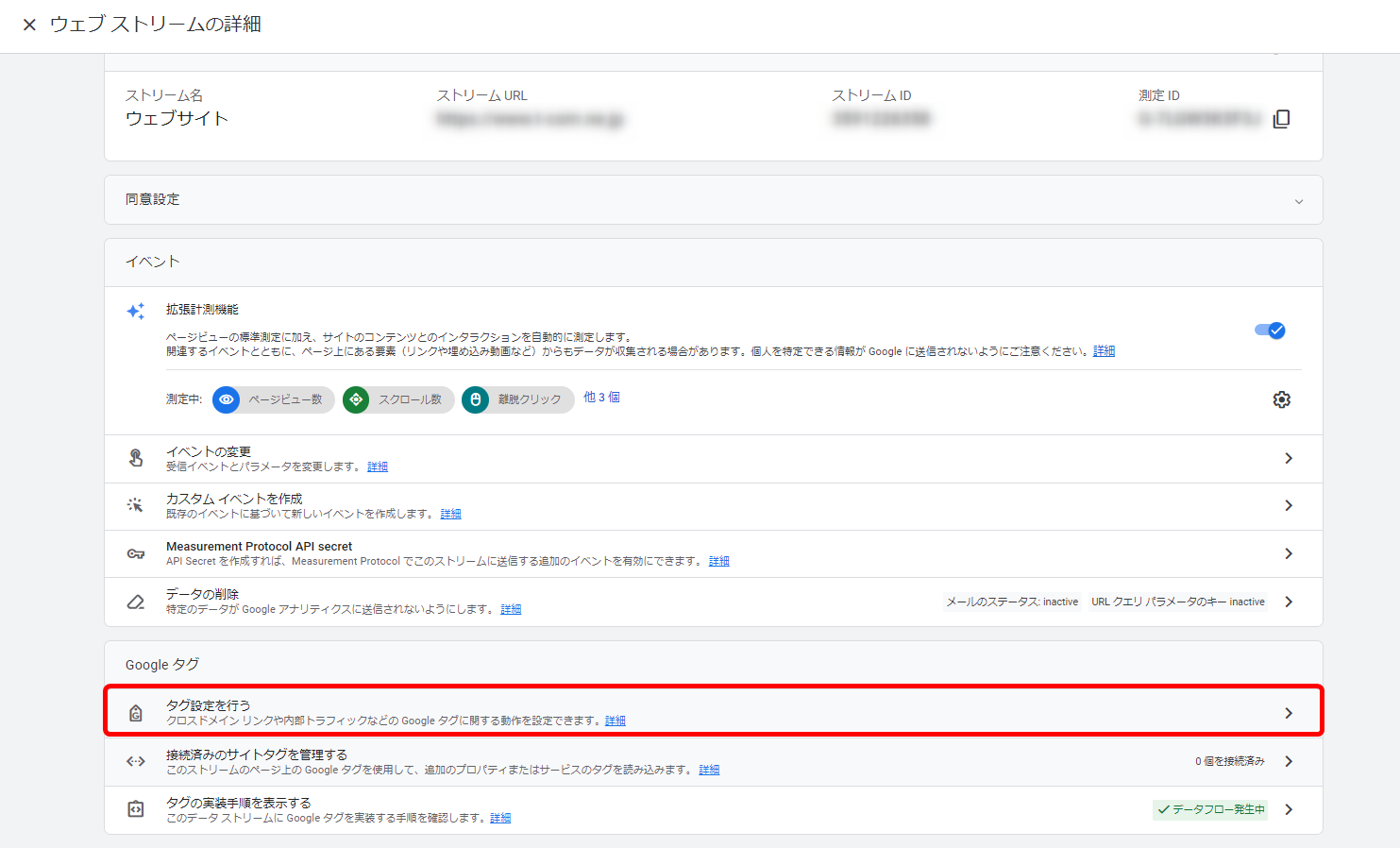Select the 離脱クリック mouse icon
Screen dimensions: 1400x848
(x=476, y=399)
